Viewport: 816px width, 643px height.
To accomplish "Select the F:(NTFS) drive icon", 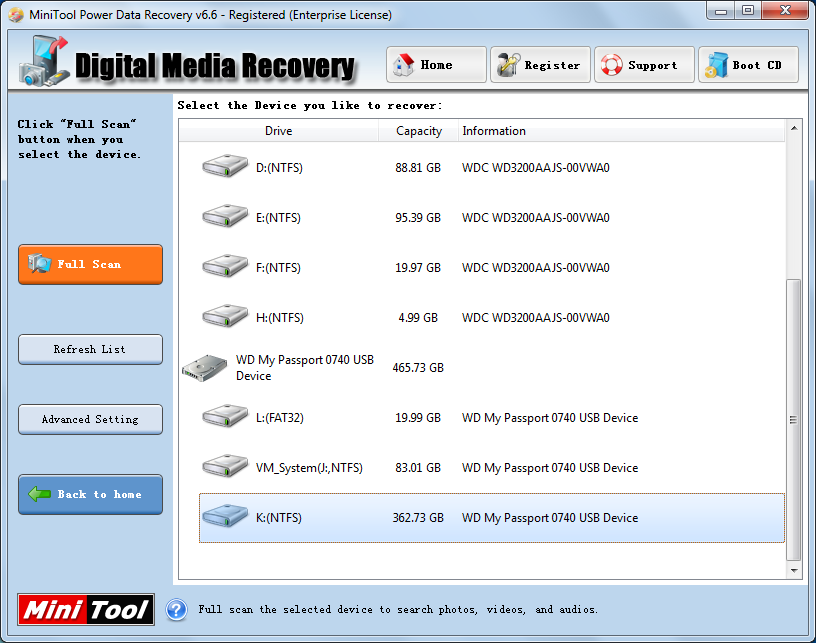I will point(225,266).
